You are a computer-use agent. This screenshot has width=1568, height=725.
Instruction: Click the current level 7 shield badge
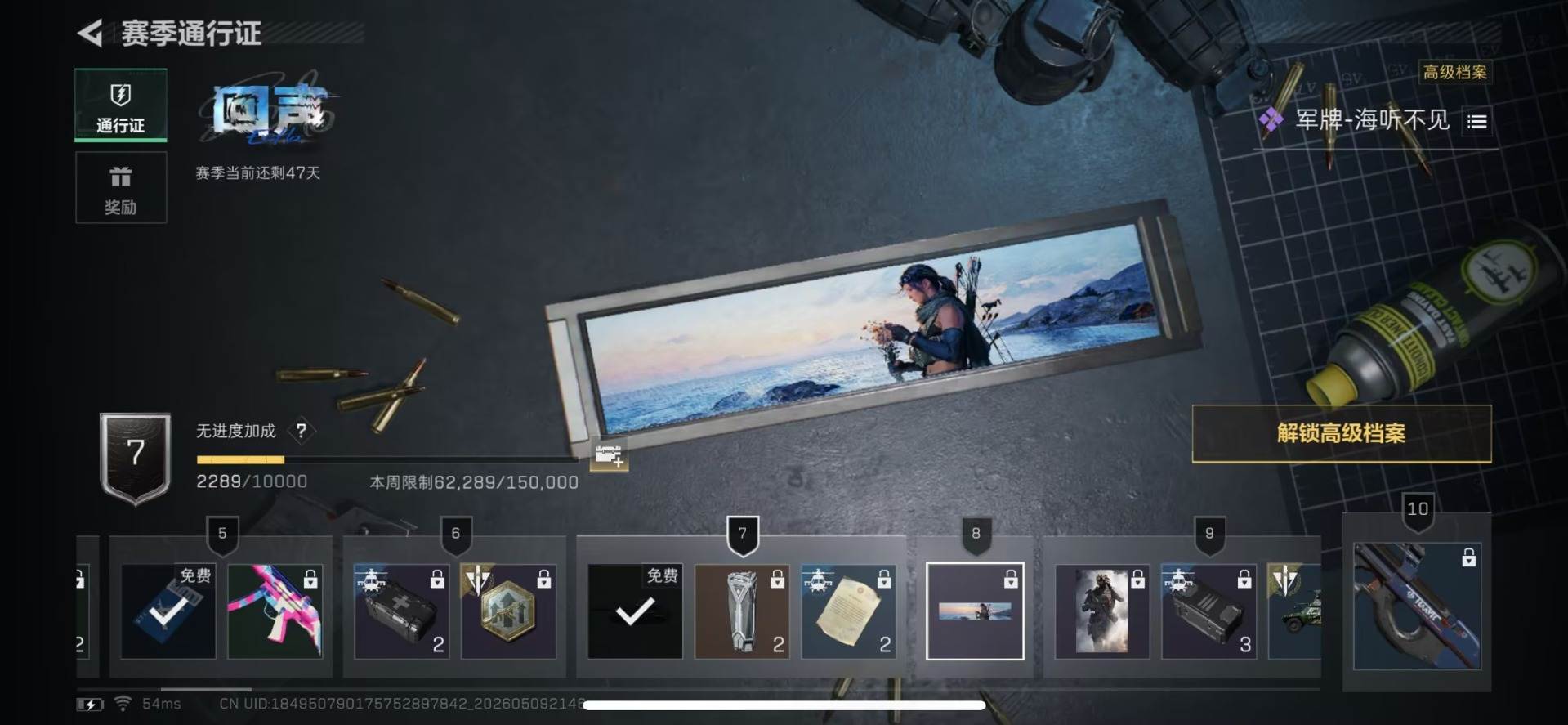[x=136, y=458]
